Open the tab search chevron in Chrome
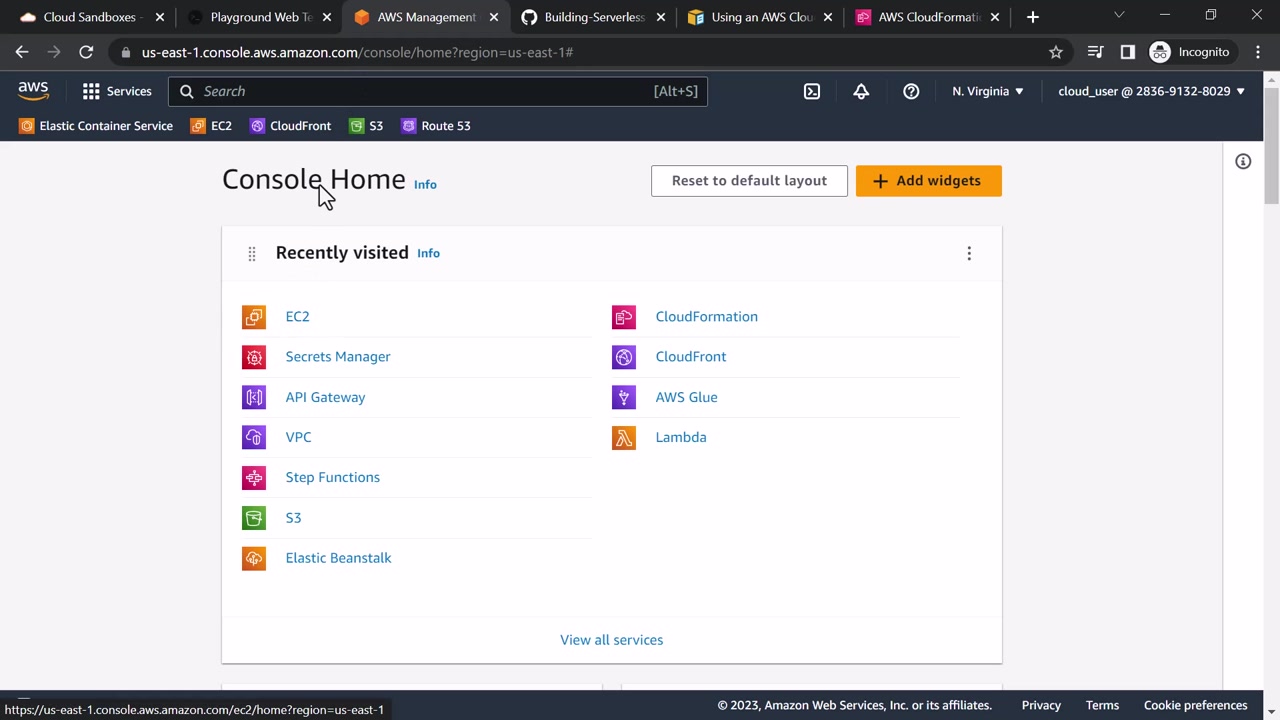 1119,15
